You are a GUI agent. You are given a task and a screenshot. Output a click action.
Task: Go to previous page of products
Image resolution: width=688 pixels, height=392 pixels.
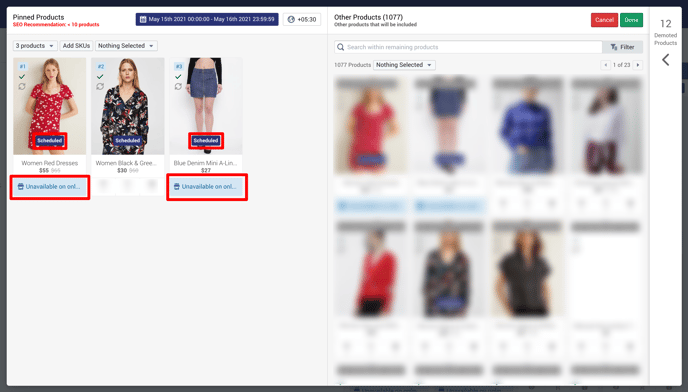606,65
